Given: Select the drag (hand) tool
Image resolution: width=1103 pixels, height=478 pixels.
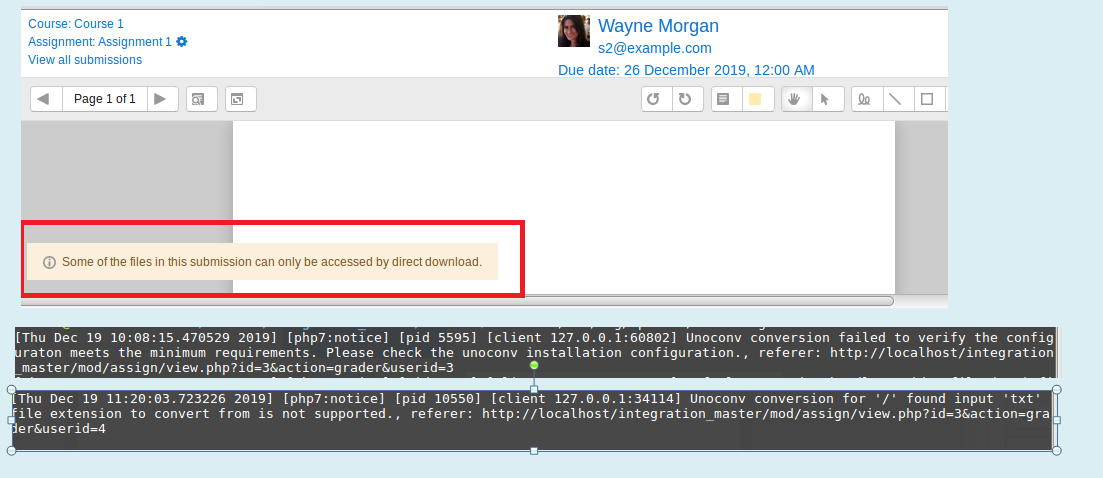Looking at the screenshot, I should pos(797,99).
